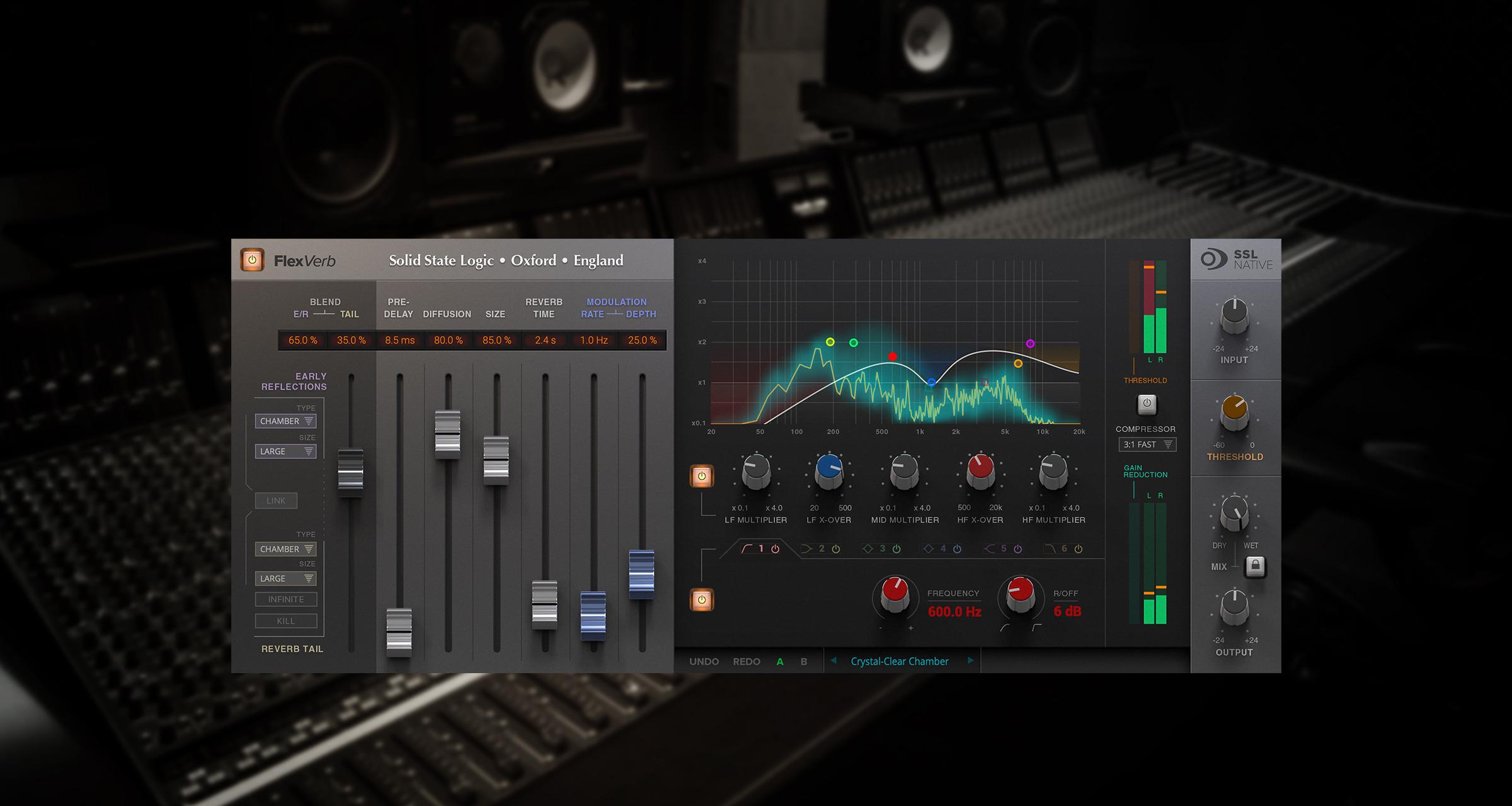1512x806 pixels.
Task: Open early reflections type CHAMBER dropdown
Action: click(x=285, y=421)
